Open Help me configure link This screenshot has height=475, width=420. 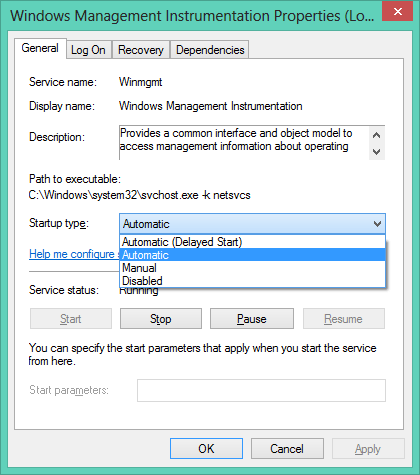(74, 254)
